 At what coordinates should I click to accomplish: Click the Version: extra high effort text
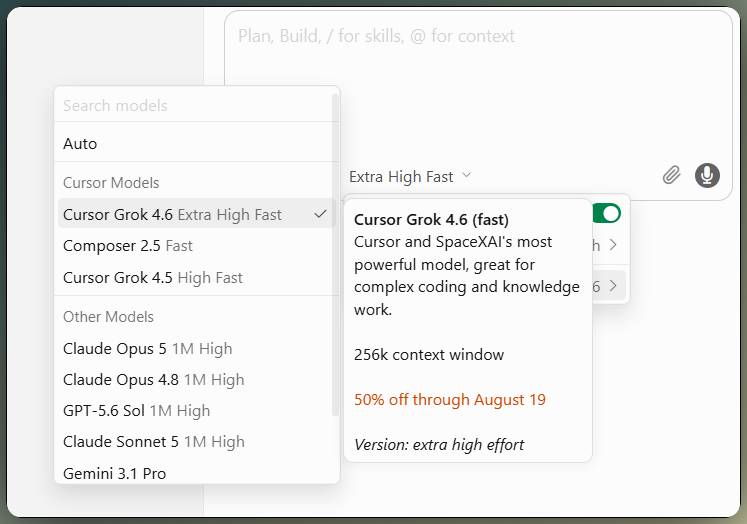pyautogui.click(x=439, y=444)
